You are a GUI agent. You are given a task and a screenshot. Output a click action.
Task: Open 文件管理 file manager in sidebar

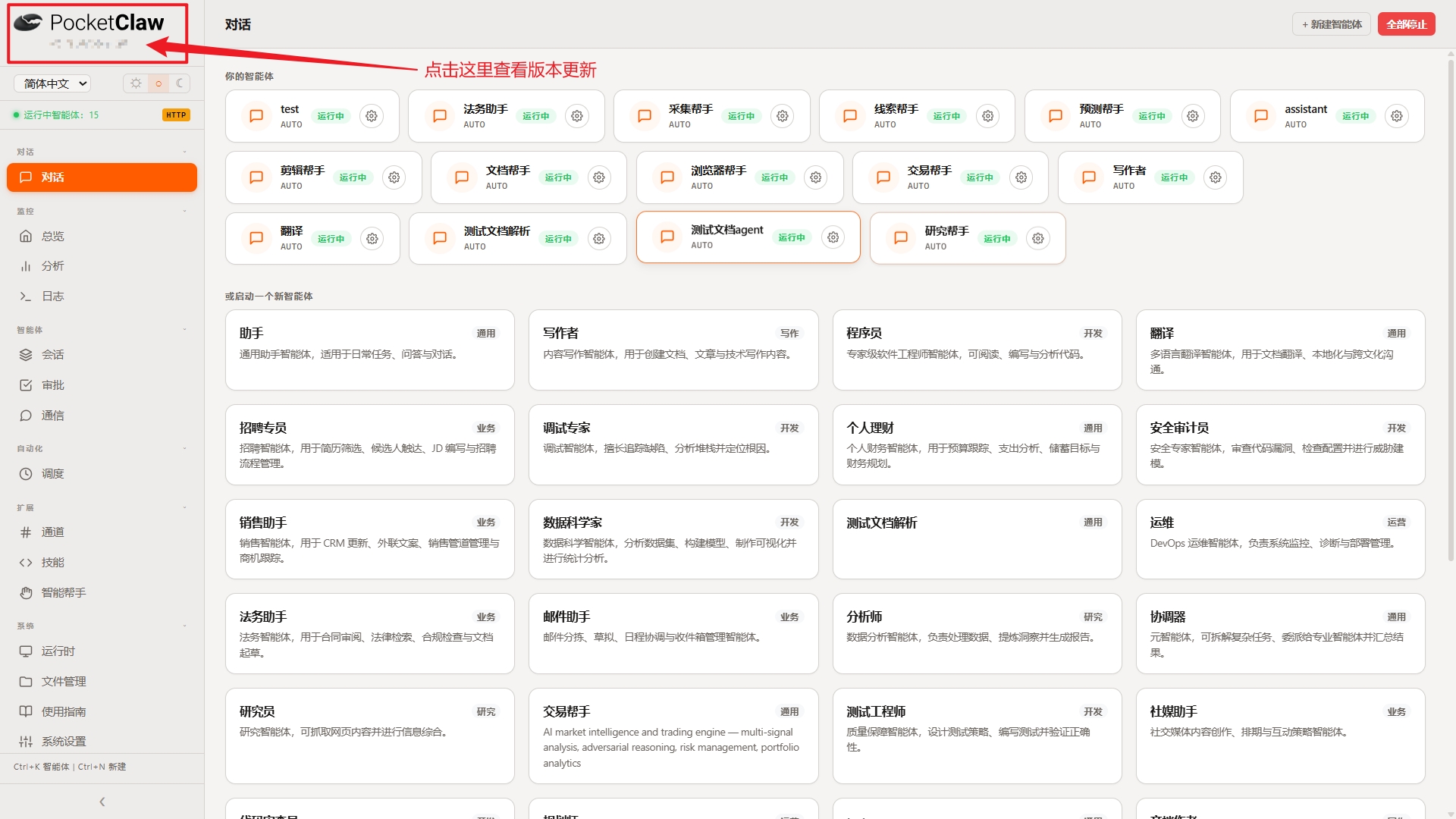(x=102, y=682)
